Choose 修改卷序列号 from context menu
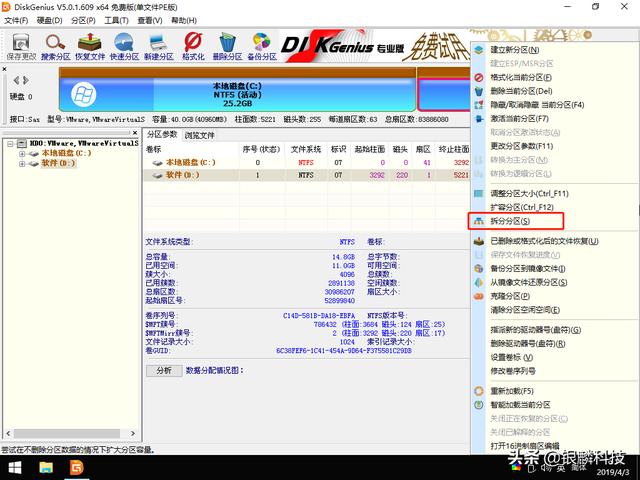This screenshot has height=480, width=640. click(x=554, y=371)
